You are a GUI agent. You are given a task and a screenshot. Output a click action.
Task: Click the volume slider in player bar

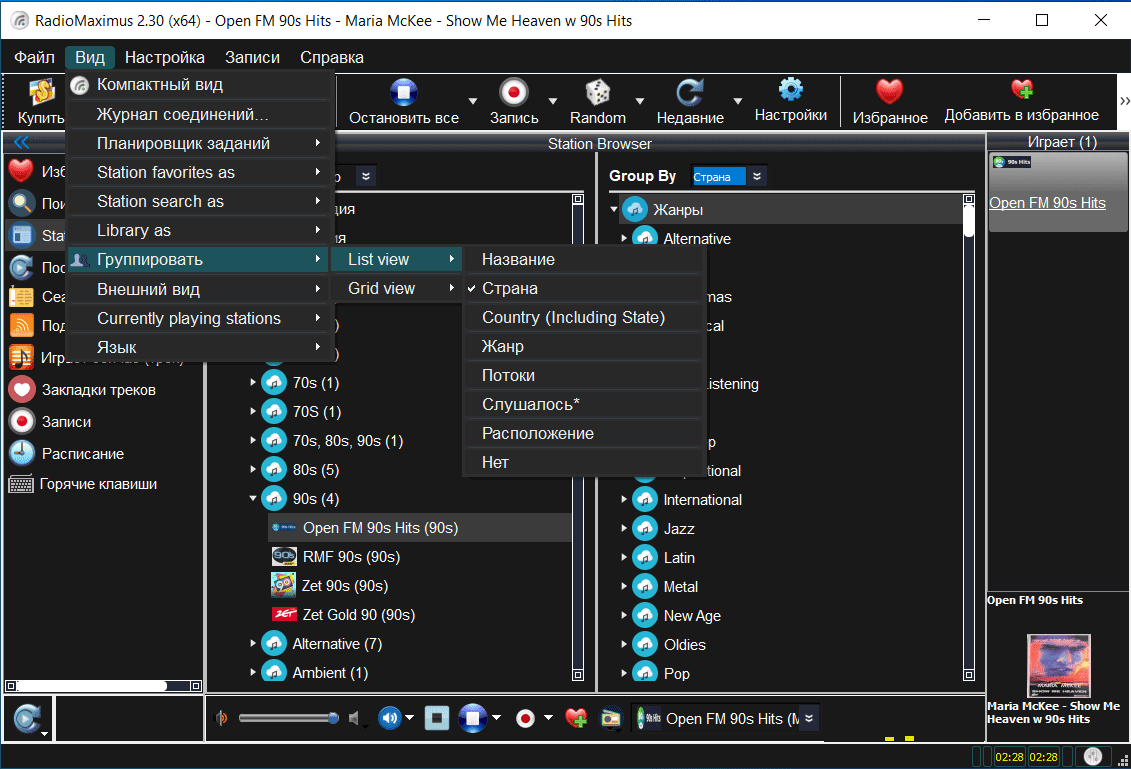pos(289,718)
